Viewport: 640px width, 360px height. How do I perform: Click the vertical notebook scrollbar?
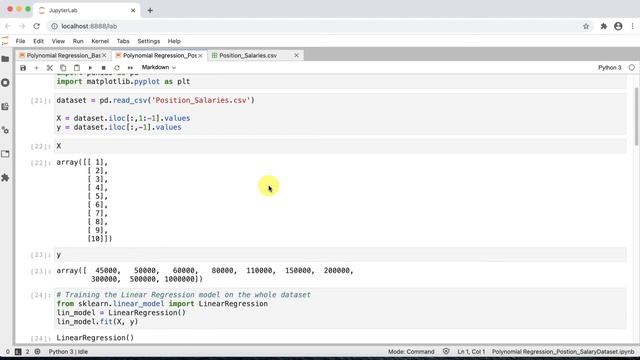tap(636, 116)
